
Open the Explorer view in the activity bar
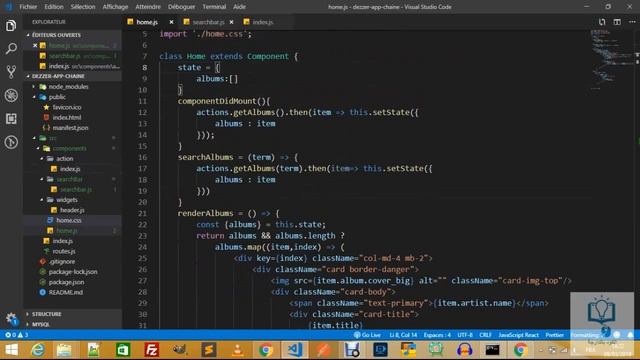(x=11, y=26)
